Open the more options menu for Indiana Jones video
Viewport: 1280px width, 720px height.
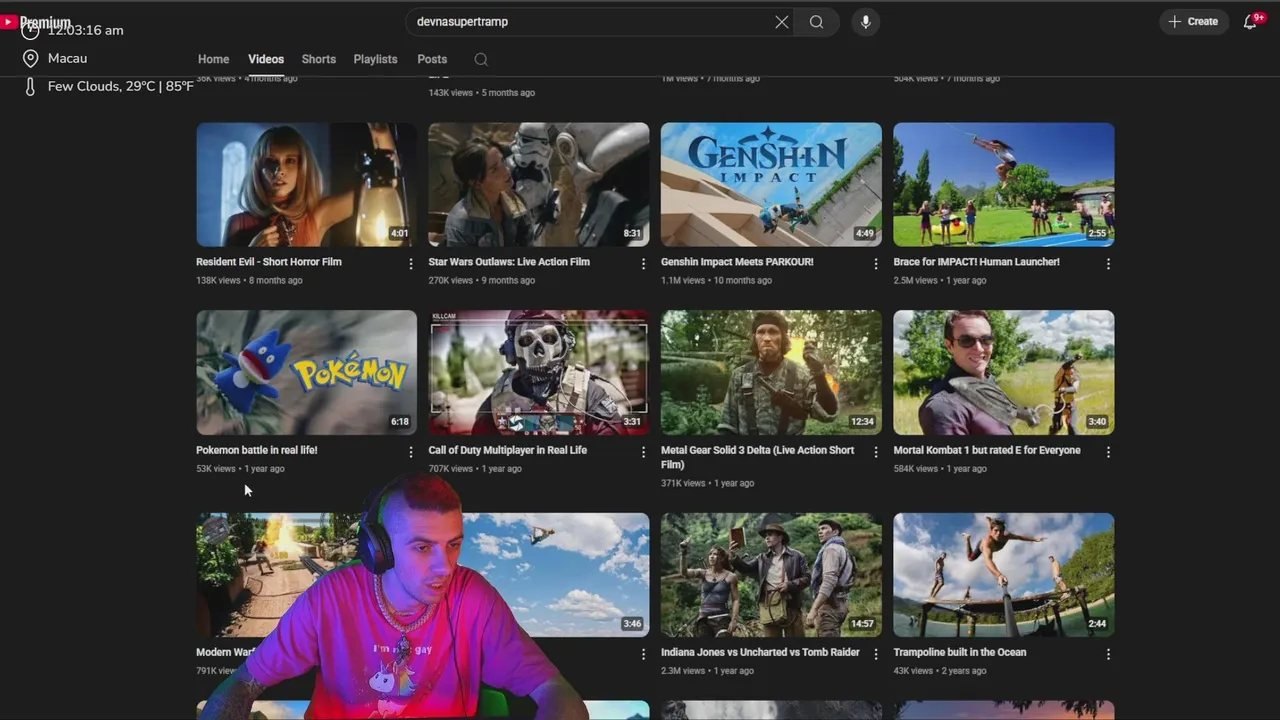[x=876, y=654]
